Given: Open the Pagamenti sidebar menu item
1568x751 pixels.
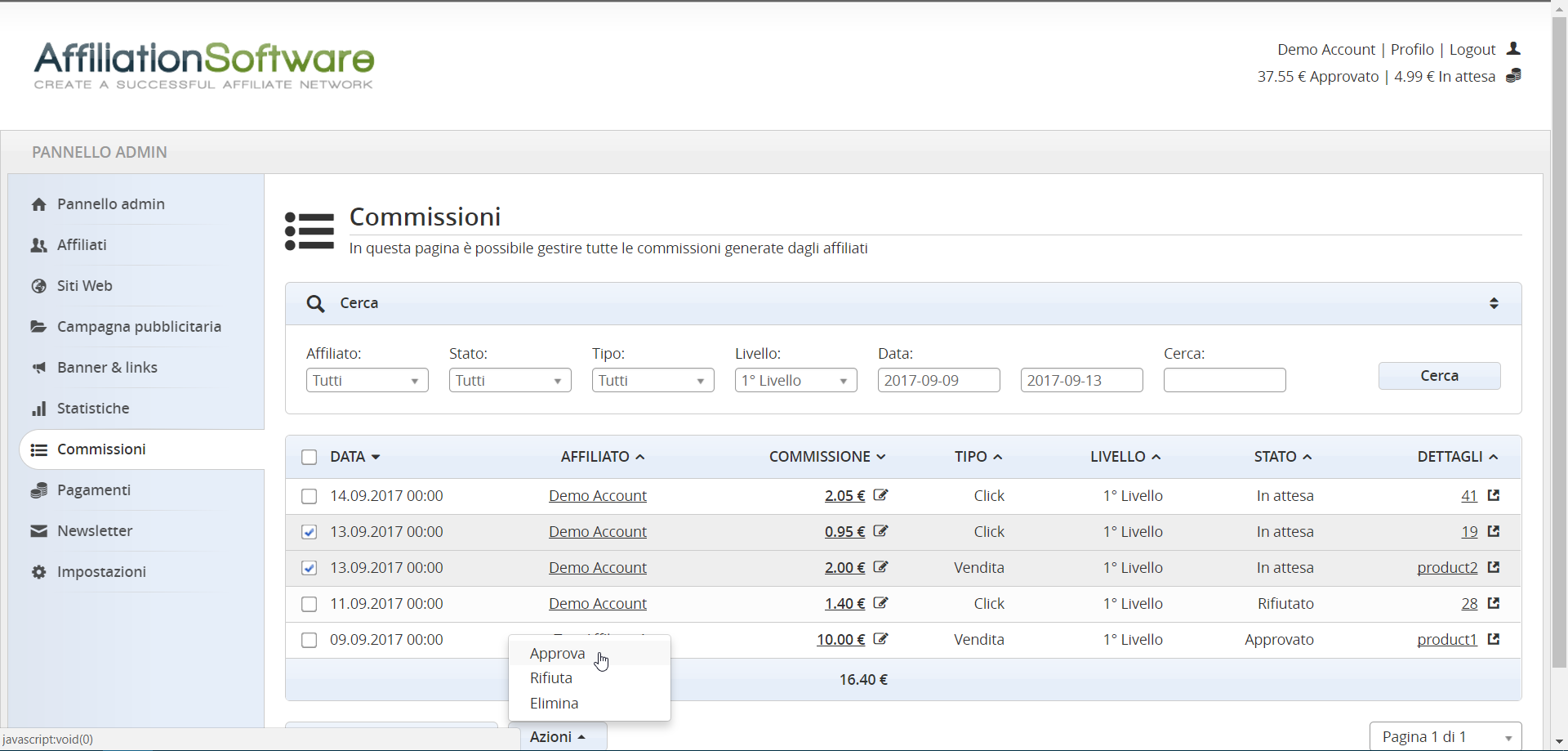Looking at the screenshot, I should pos(94,490).
